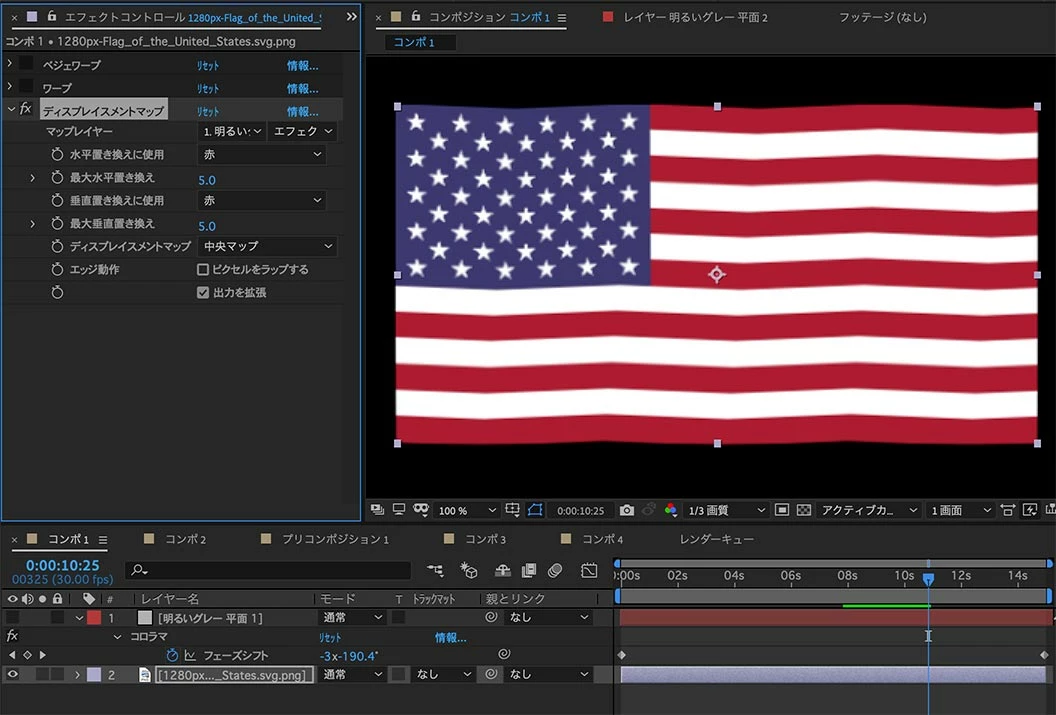
Task: Expand 最大水平置き換え property
Action: click(x=32, y=178)
